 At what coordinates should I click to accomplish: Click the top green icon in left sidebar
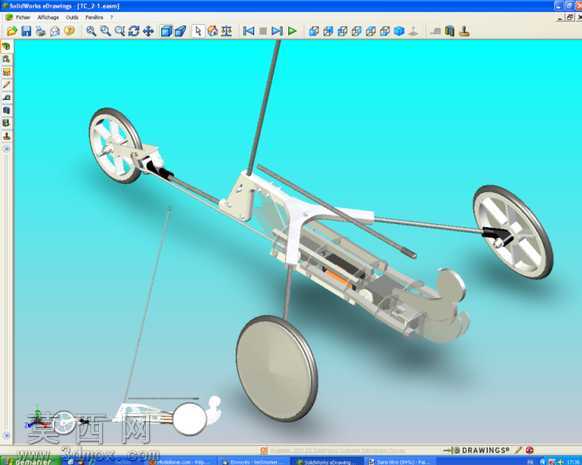pyautogui.click(x=6, y=46)
